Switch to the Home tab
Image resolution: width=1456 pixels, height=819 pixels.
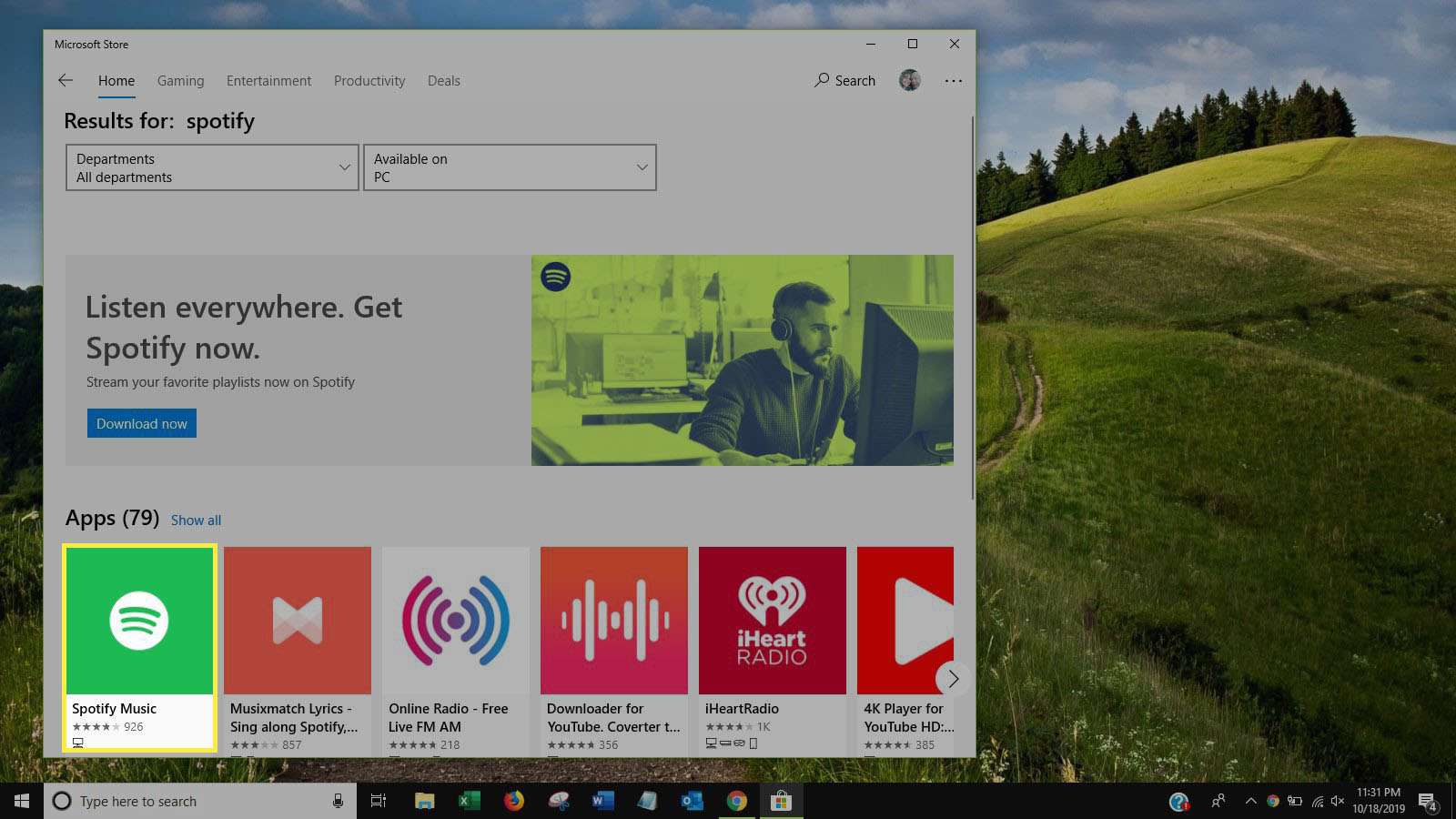click(116, 81)
